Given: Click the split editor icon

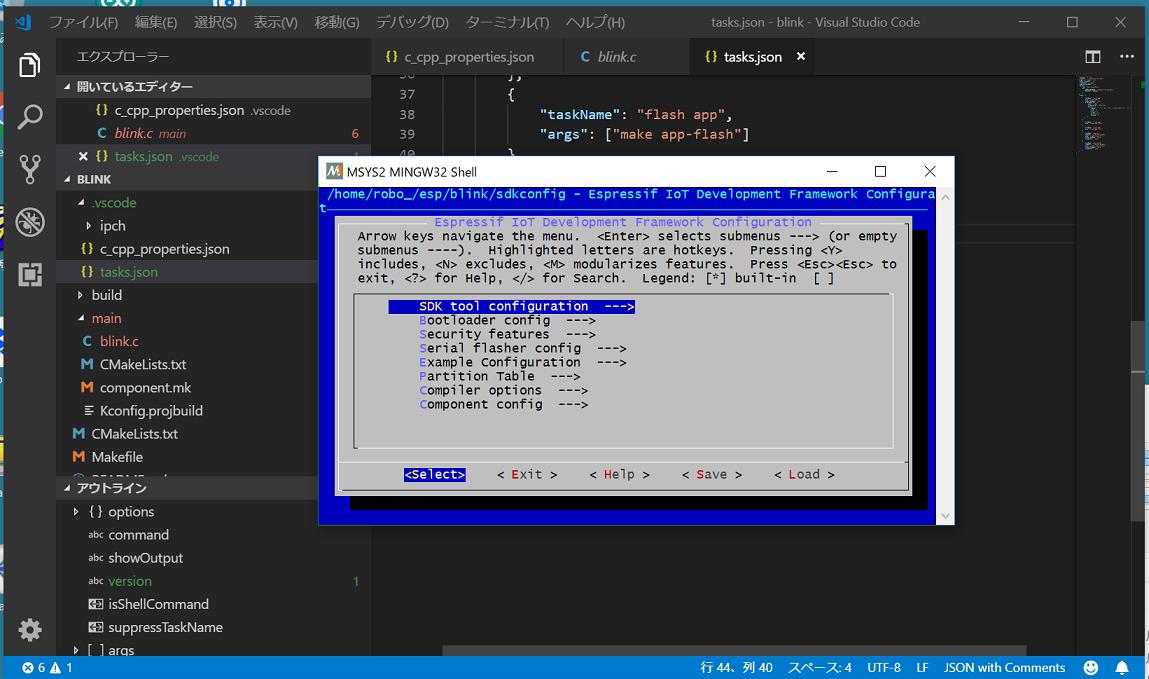Looking at the screenshot, I should pos(1092,57).
